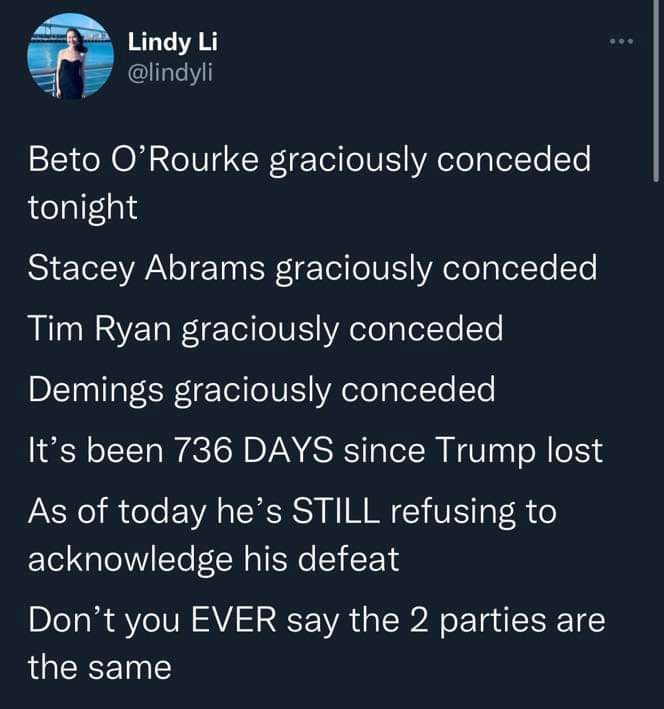Click the capitalized word EVER
664x709 pixels.
click(x=233, y=620)
